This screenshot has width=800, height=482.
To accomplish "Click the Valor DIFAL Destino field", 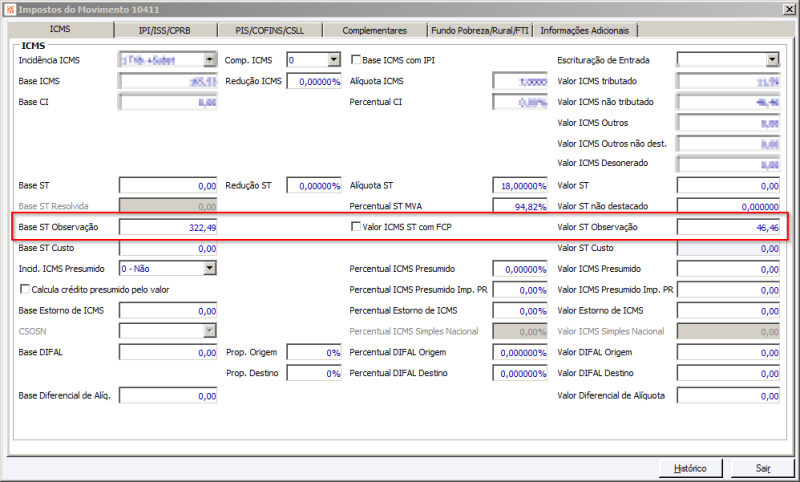I will (728, 373).
